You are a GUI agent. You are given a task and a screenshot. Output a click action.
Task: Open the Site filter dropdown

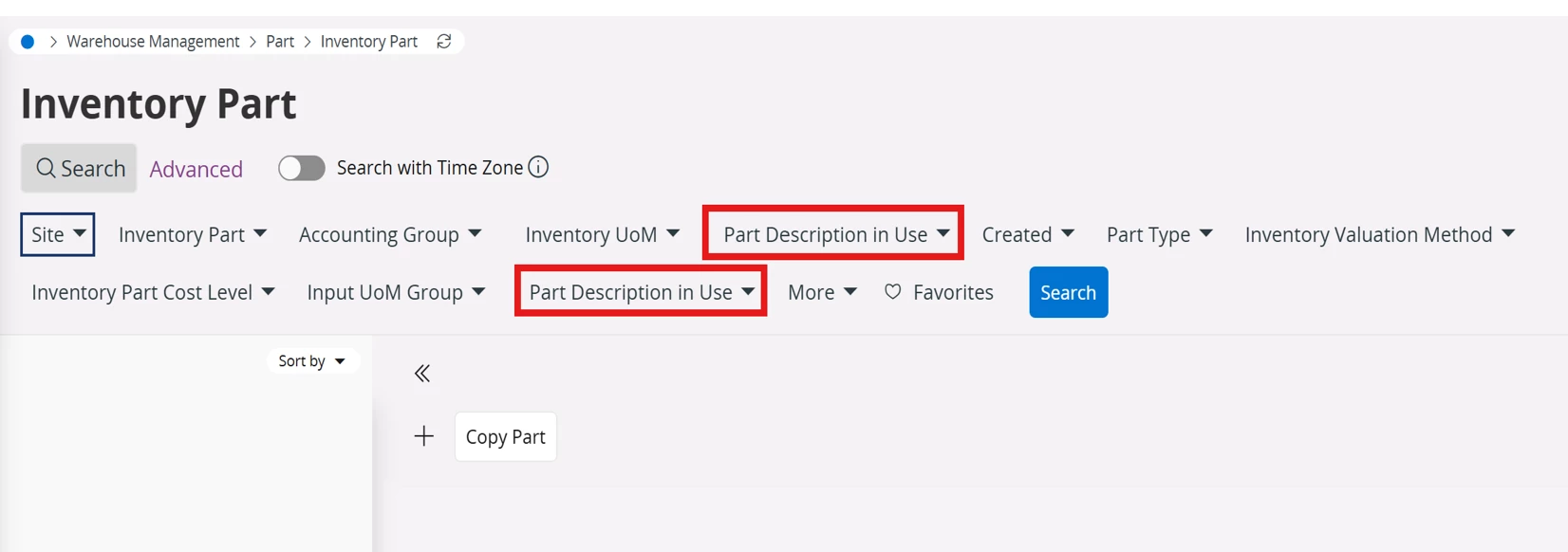[58, 234]
